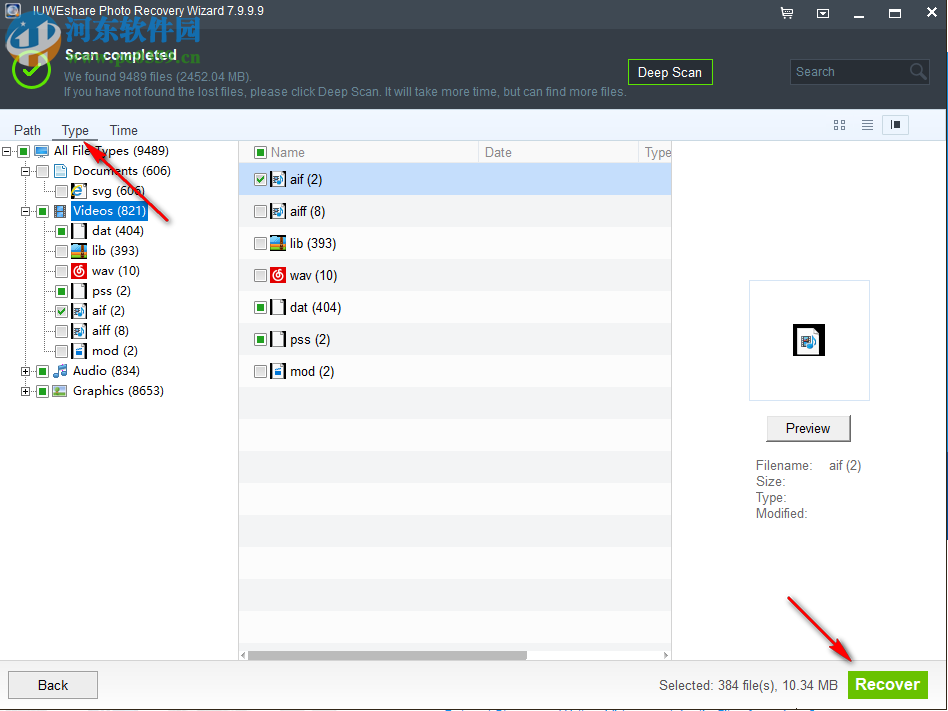The image size is (948, 711).
Task: Switch to the Path tab
Action: (x=26, y=130)
